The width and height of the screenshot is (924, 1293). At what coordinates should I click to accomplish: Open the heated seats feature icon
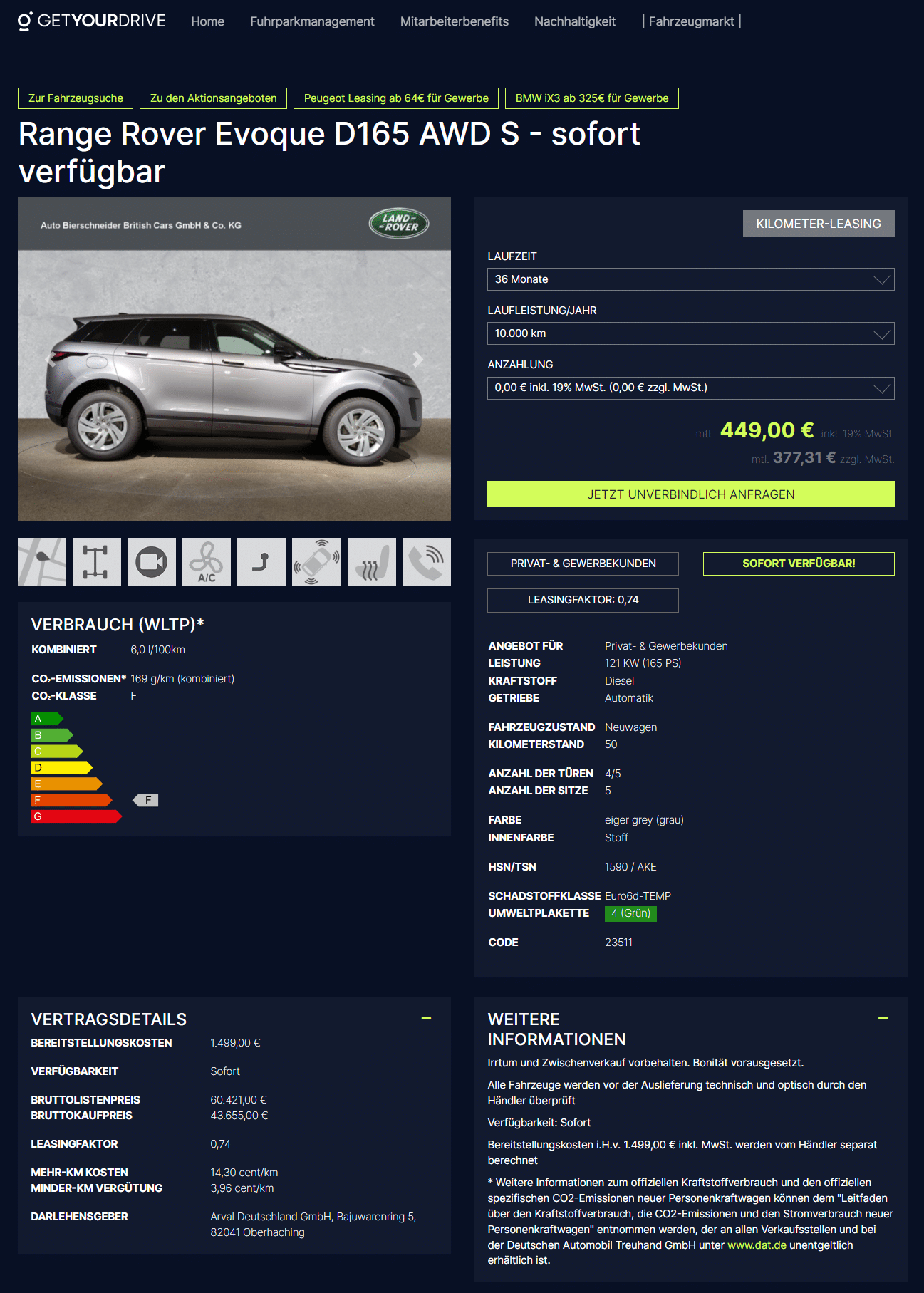(x=372, y=562)
